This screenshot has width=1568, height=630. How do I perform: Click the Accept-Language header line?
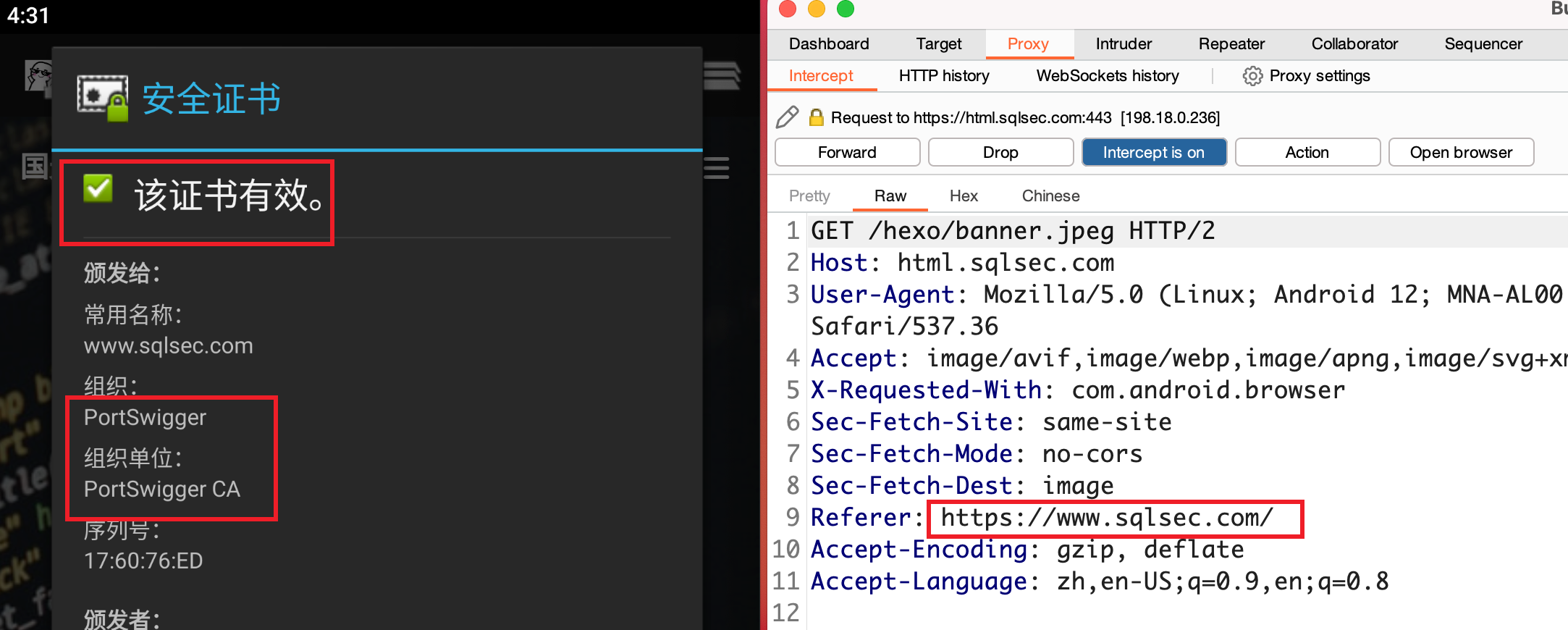pos(1100,581)
